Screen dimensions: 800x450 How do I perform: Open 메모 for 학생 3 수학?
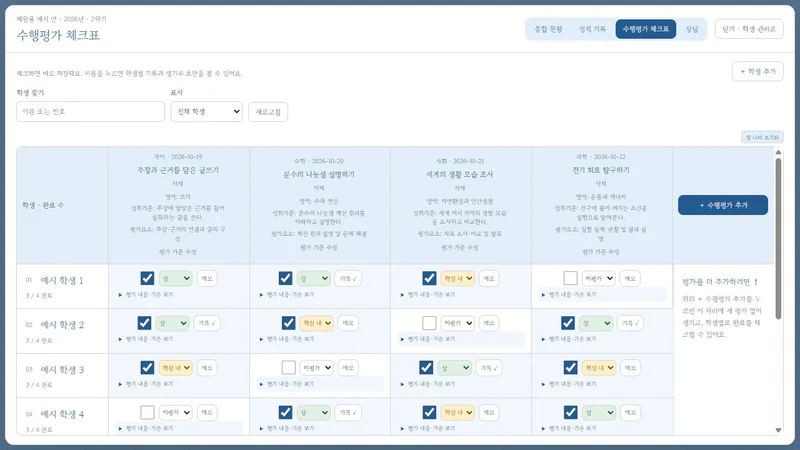(x=348, y=368)
